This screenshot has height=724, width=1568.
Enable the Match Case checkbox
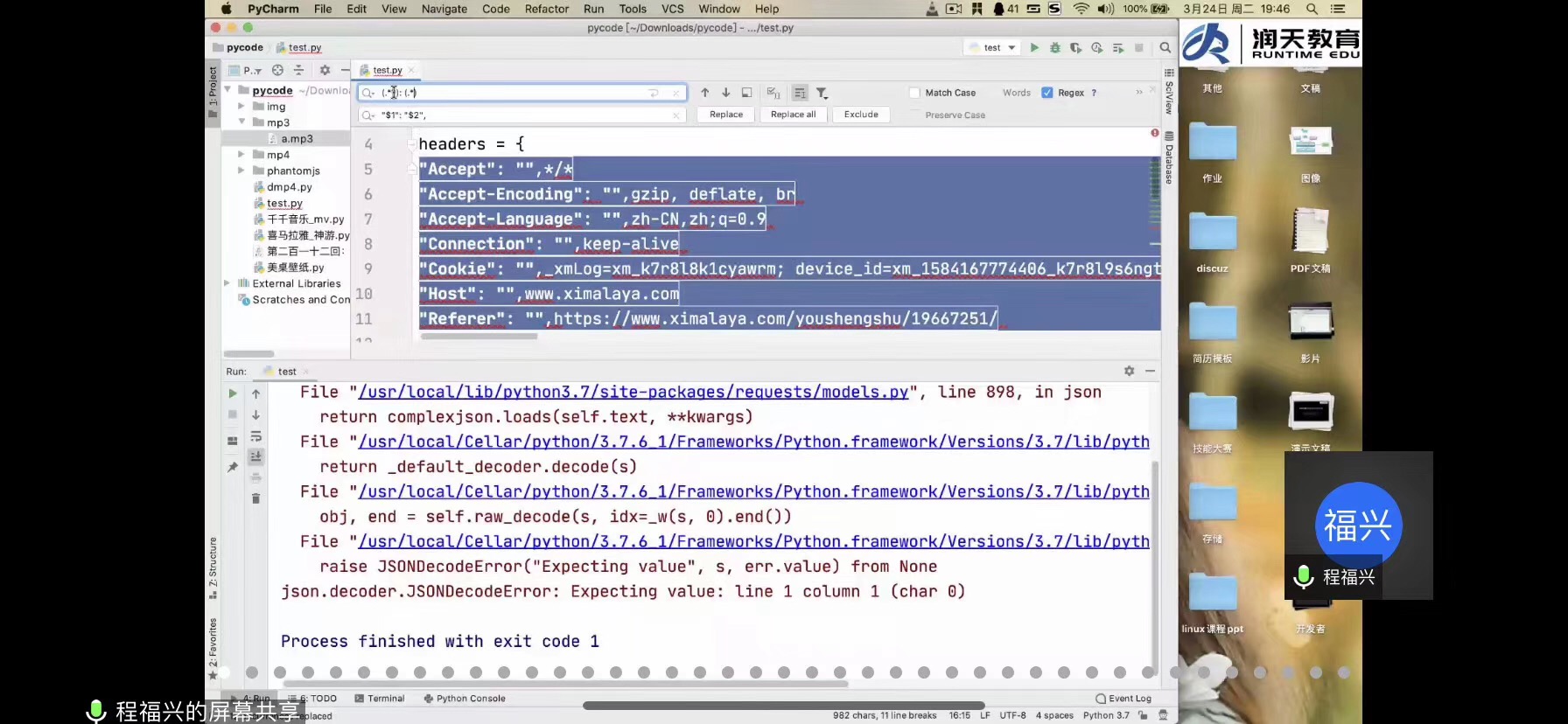click(914, 93)
